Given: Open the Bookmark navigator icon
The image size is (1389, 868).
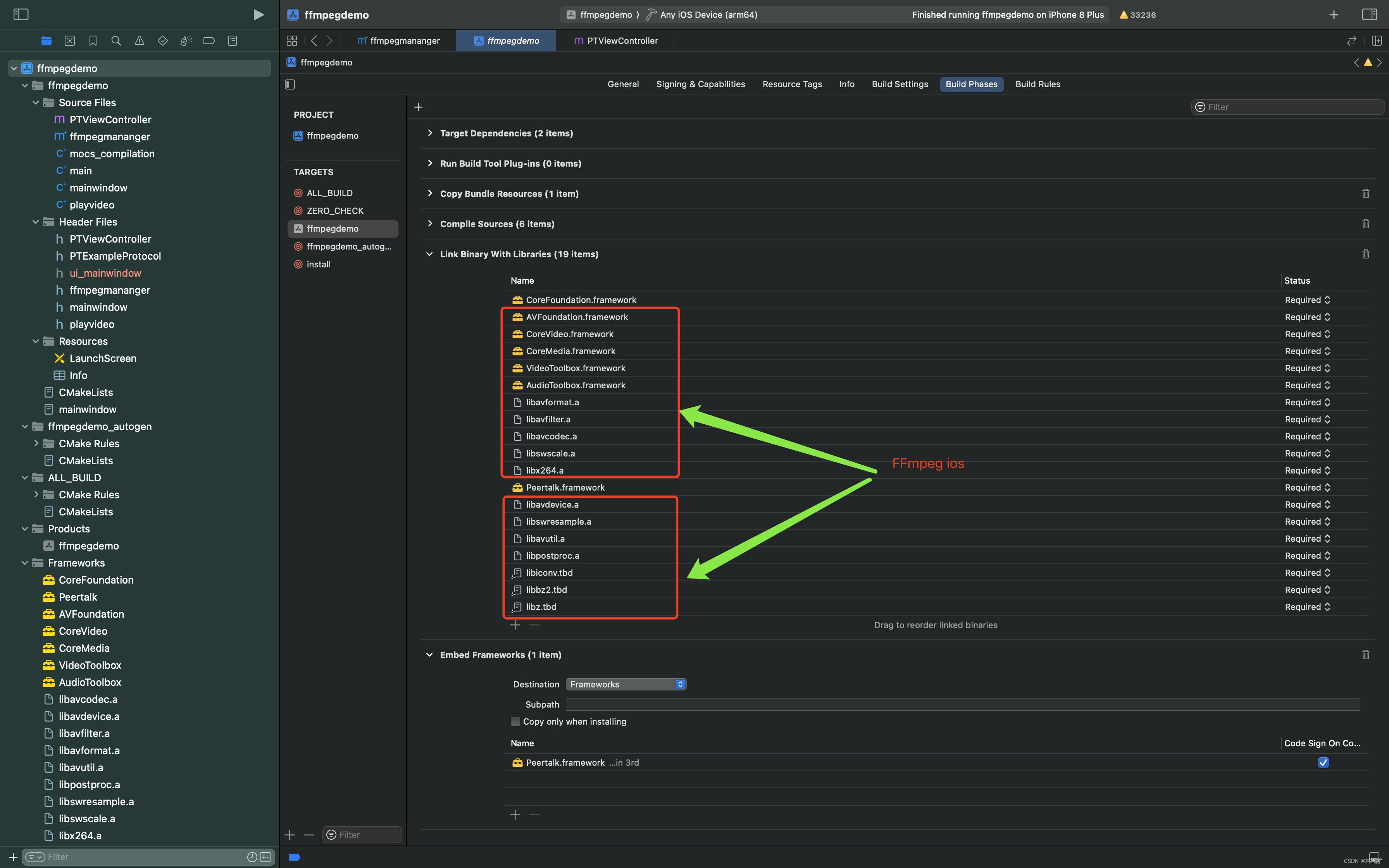Looking at the screenshot, I should pos(93,41).
